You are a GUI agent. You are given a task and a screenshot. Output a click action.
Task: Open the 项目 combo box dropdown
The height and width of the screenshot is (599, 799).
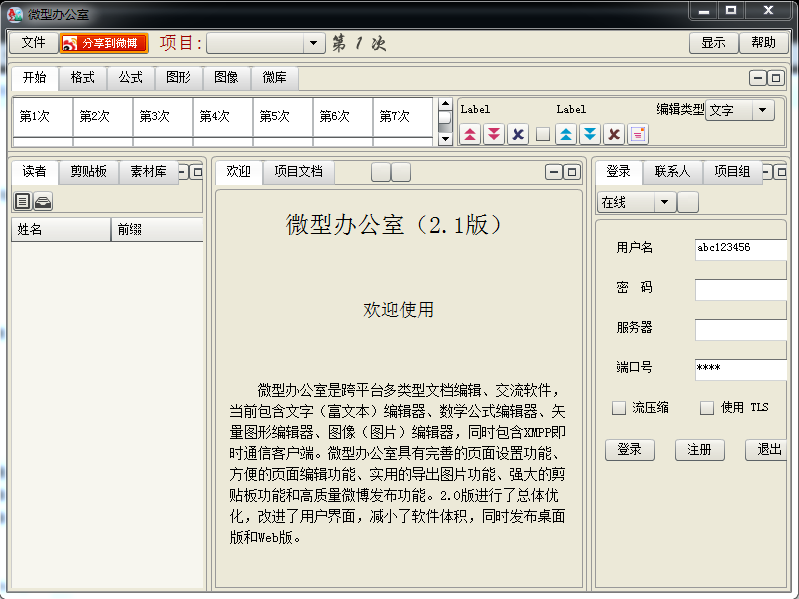coord(314,43)
